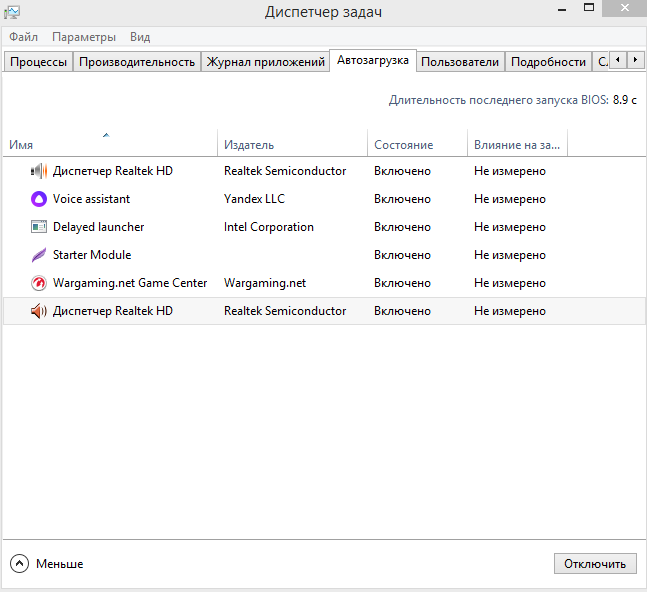
Task: Switch to the Производительность tab
Action: (137, 62)
